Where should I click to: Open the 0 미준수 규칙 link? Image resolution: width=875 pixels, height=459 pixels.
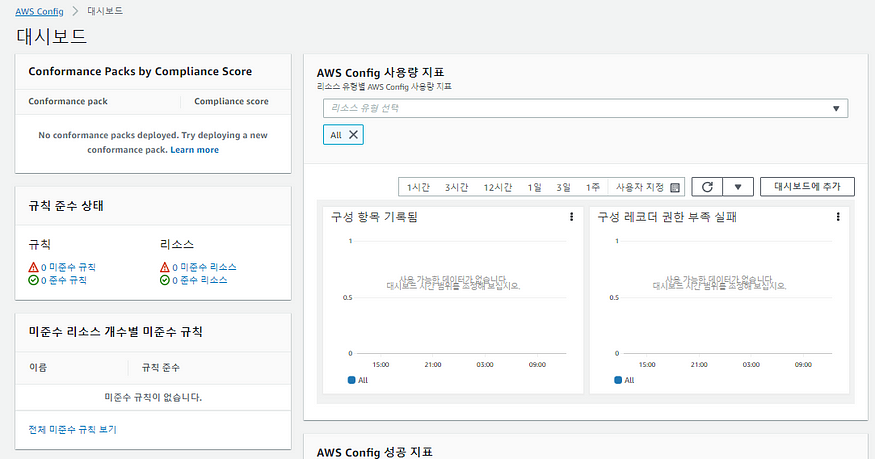68,267
